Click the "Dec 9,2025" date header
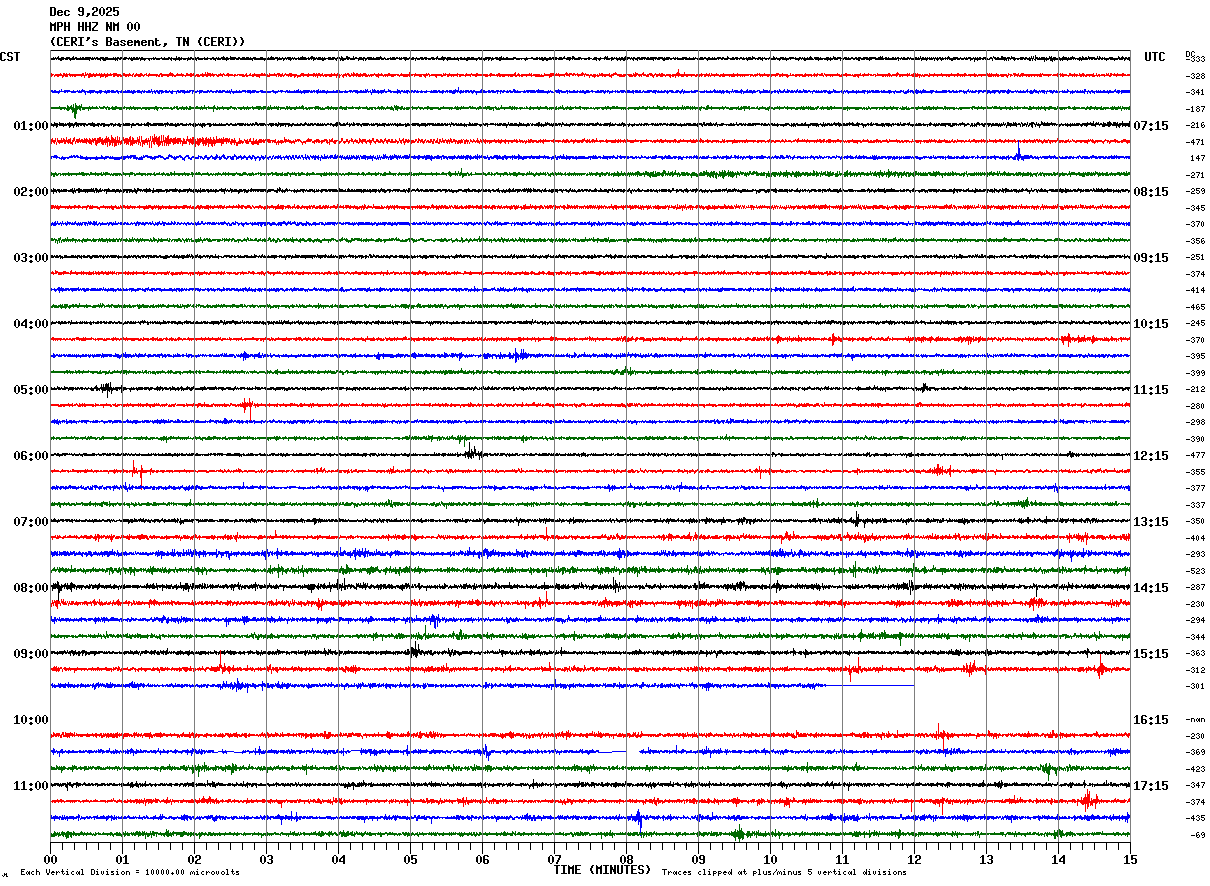The height and width of the screenshot is (886, 1210). pos(84,12)
